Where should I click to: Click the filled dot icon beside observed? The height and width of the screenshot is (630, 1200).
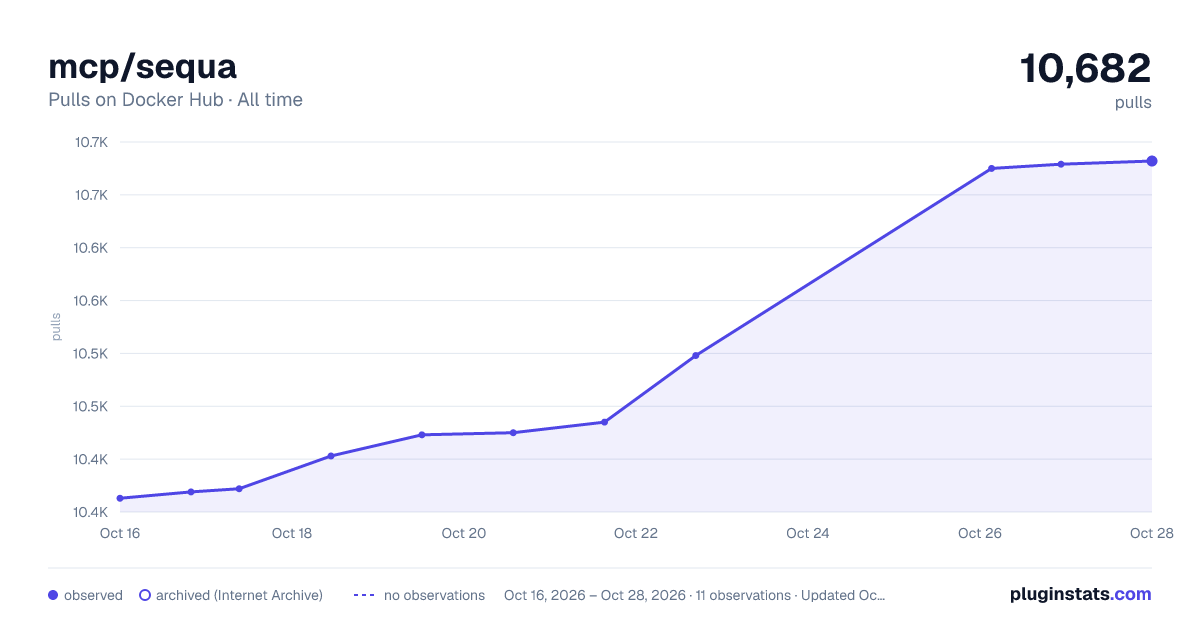53,595
